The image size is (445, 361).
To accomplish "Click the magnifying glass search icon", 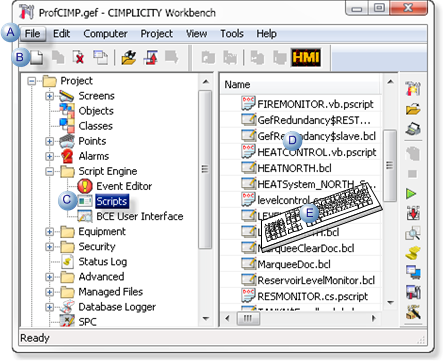I will (x=413, y=233).
